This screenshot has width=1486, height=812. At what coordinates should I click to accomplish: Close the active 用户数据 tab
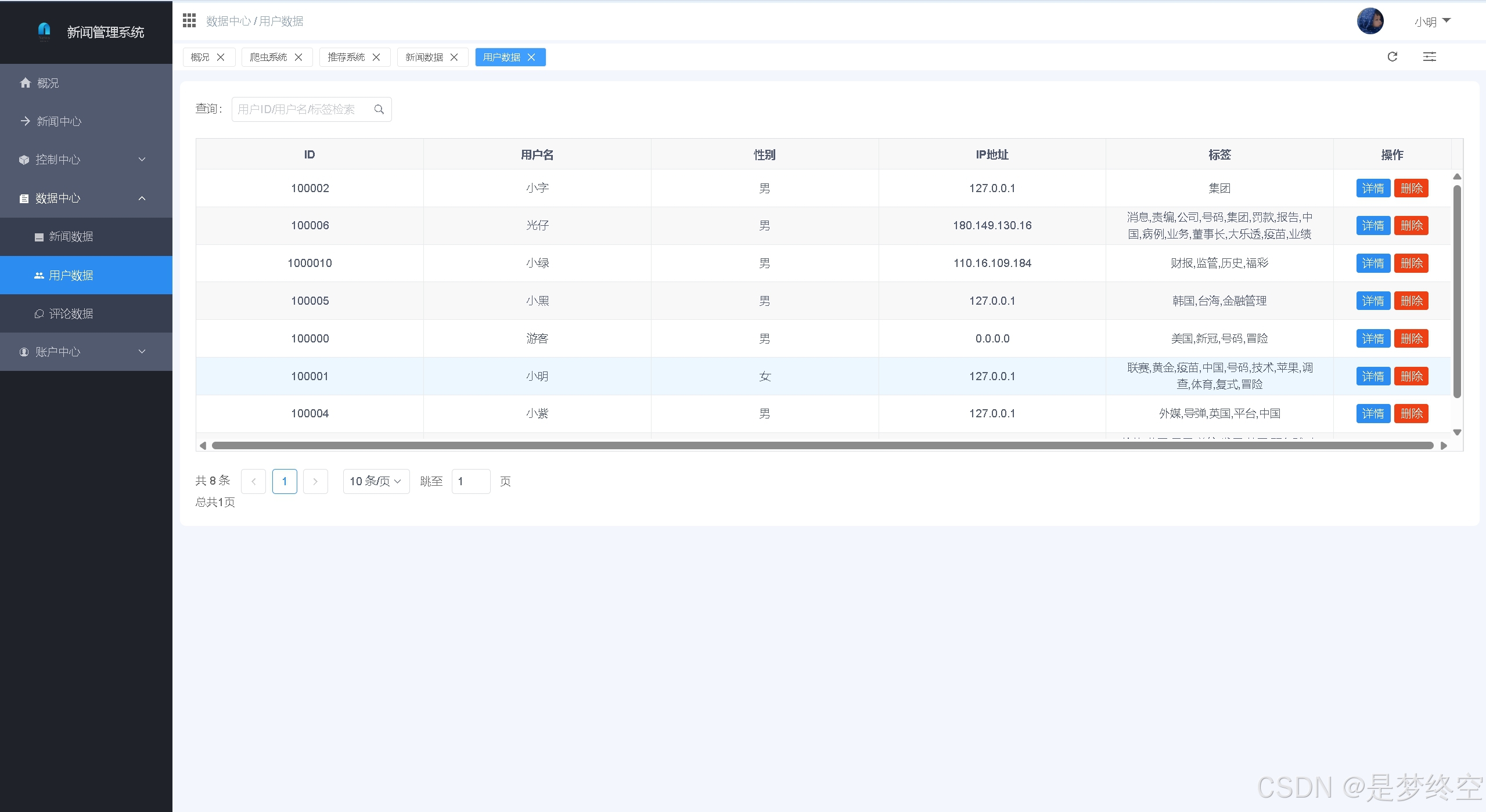tap(531, 57)
